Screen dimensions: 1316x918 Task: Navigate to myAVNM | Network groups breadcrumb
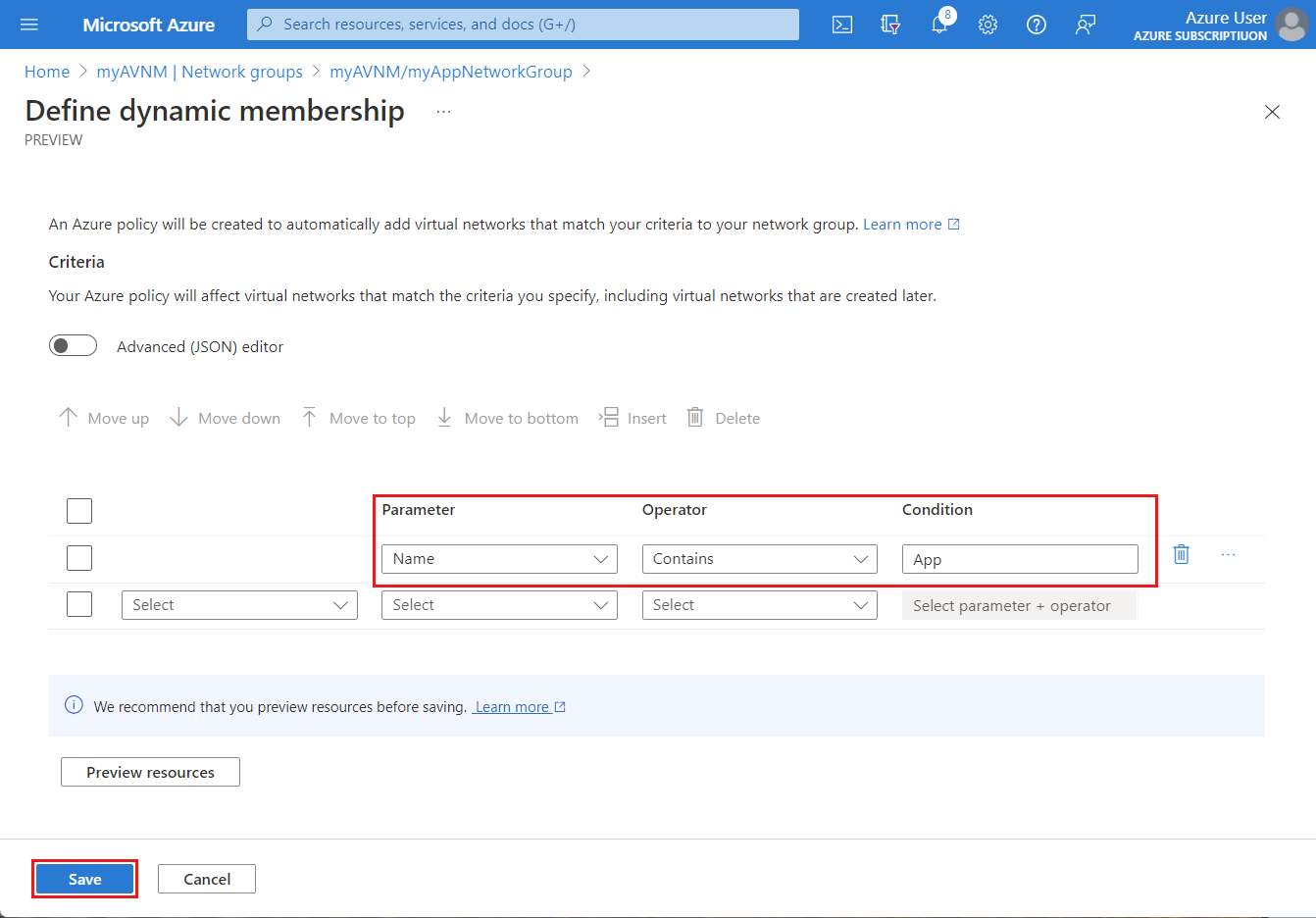click(x=199, y=72)
